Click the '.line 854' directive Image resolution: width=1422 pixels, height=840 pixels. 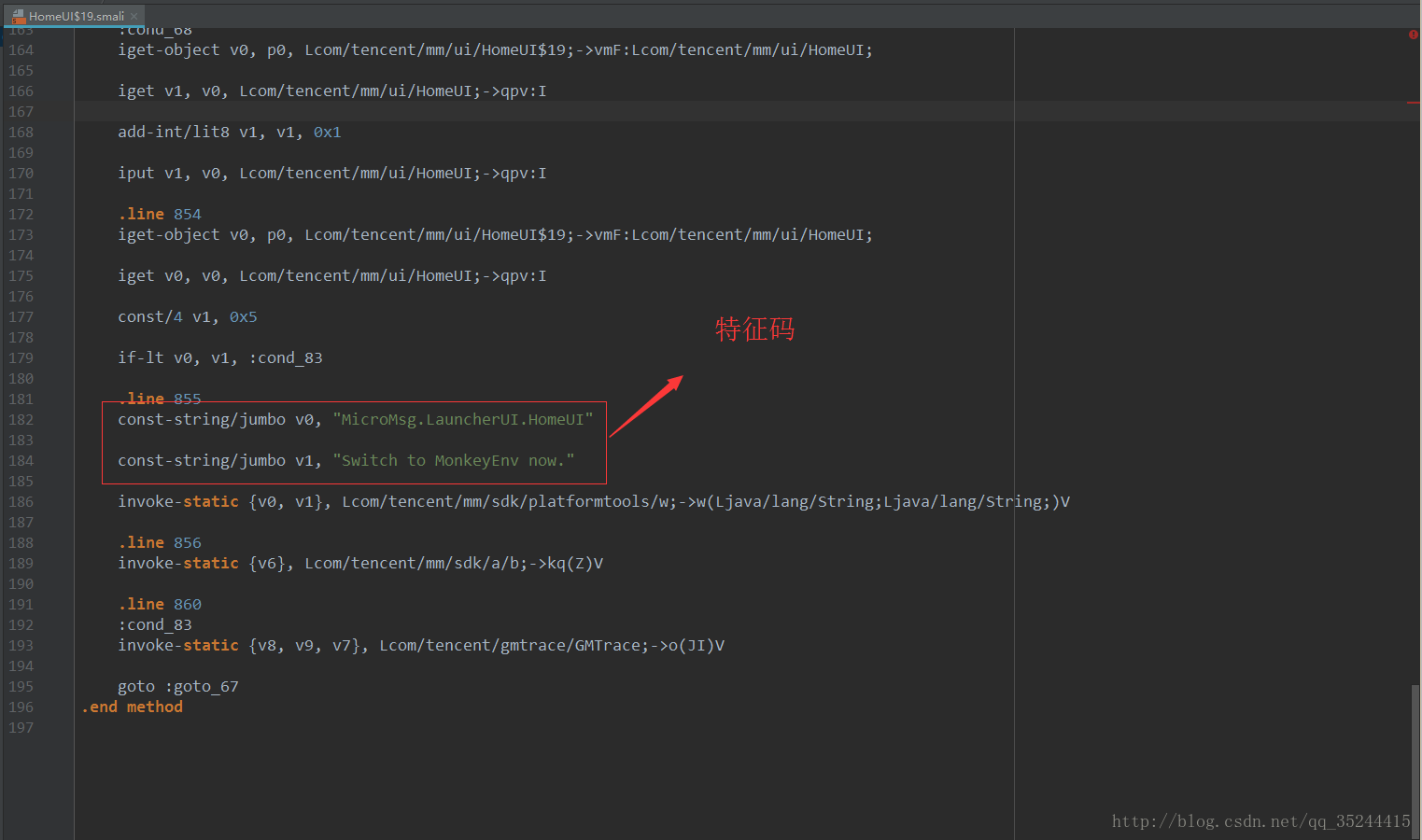160,215
